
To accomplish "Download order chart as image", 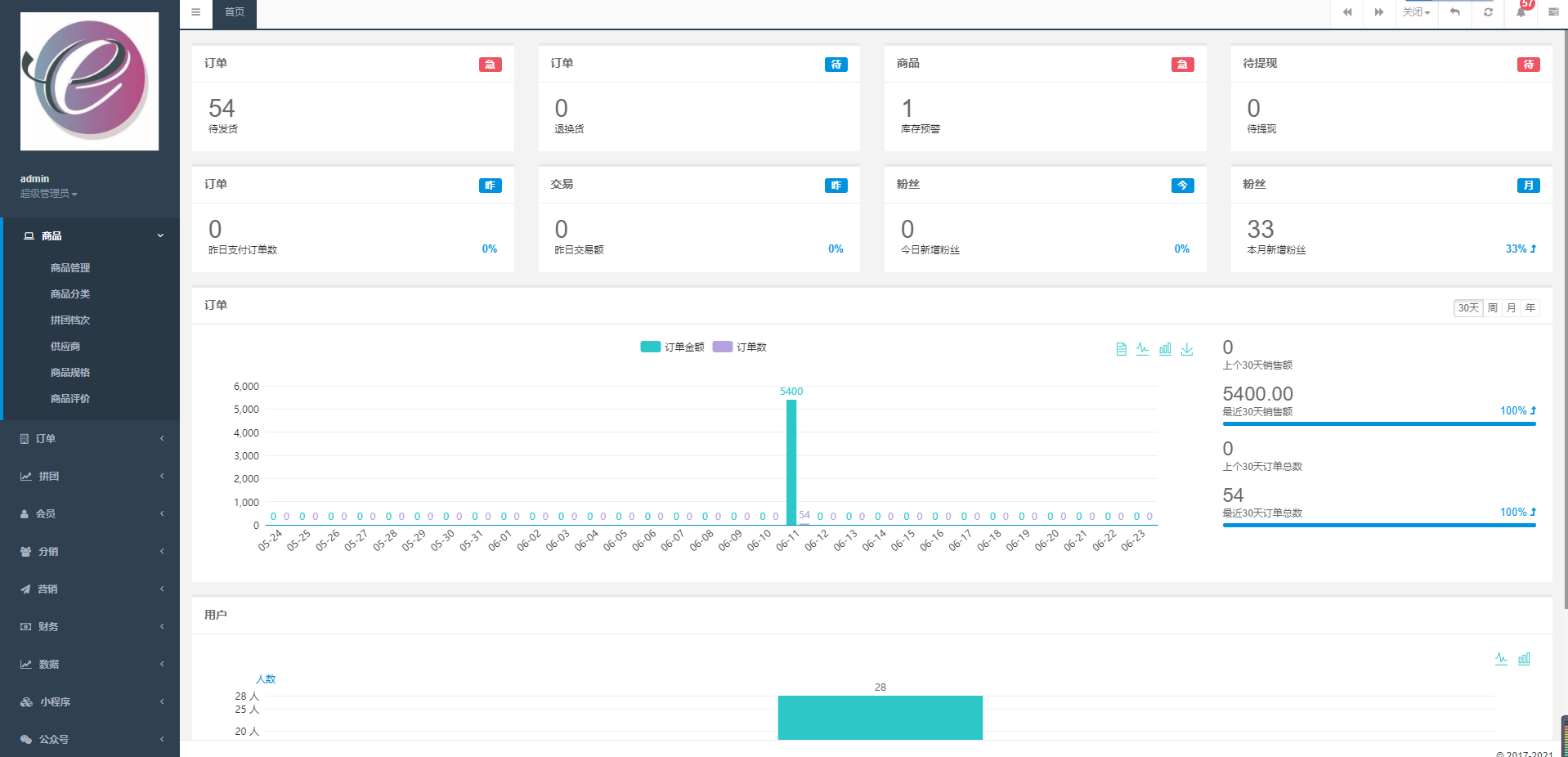I will [1187, 349].
